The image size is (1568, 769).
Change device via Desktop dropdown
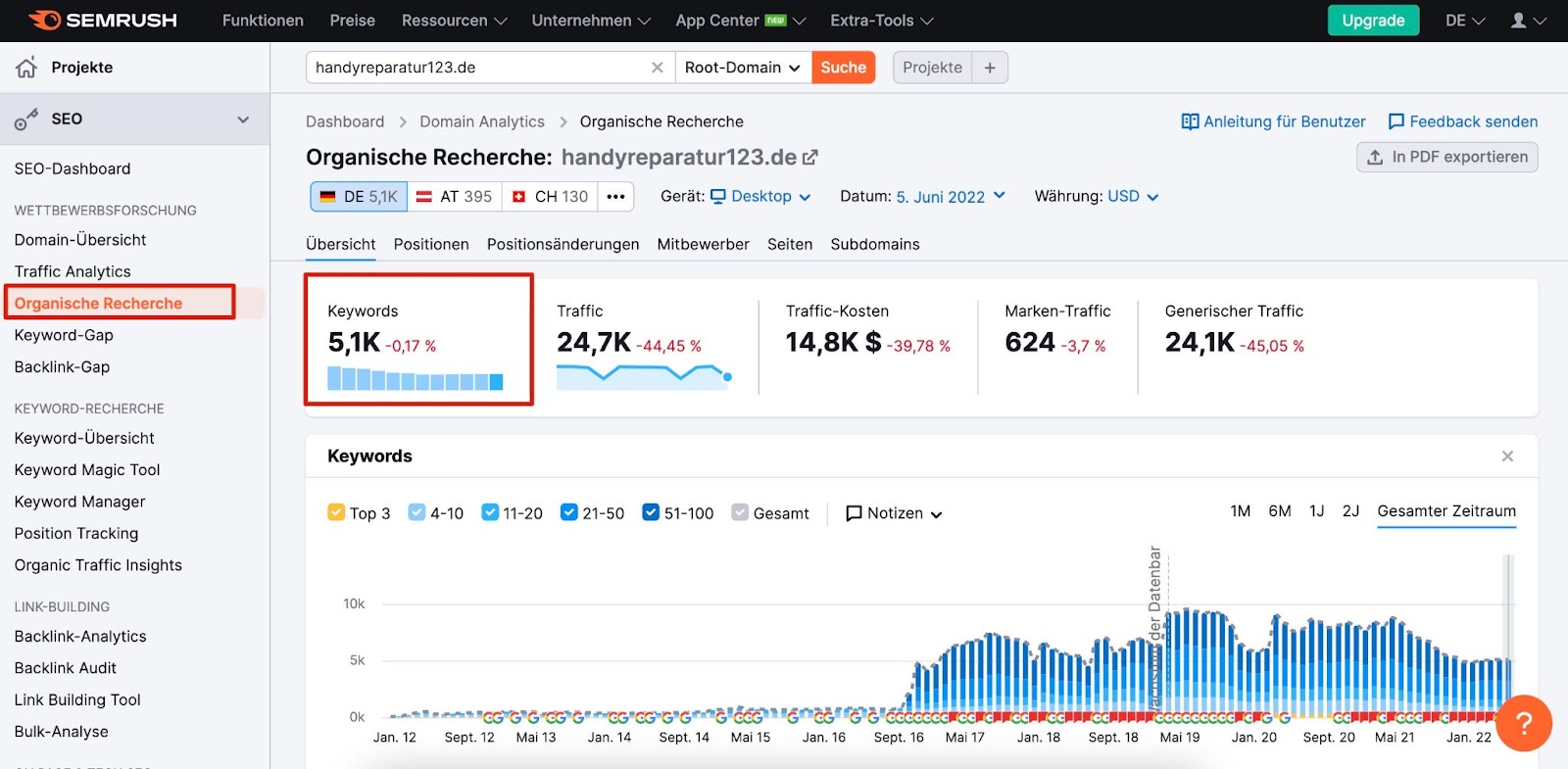[760, 197]
